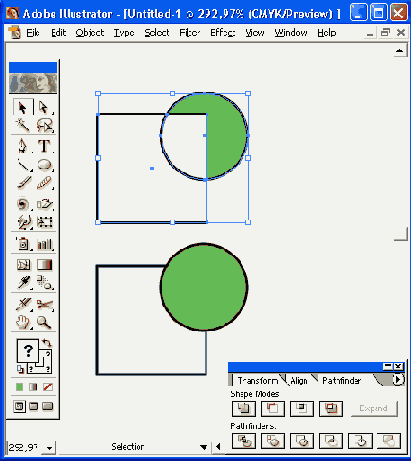Click the Merge pathfinder button

click(x=302, y=441)
